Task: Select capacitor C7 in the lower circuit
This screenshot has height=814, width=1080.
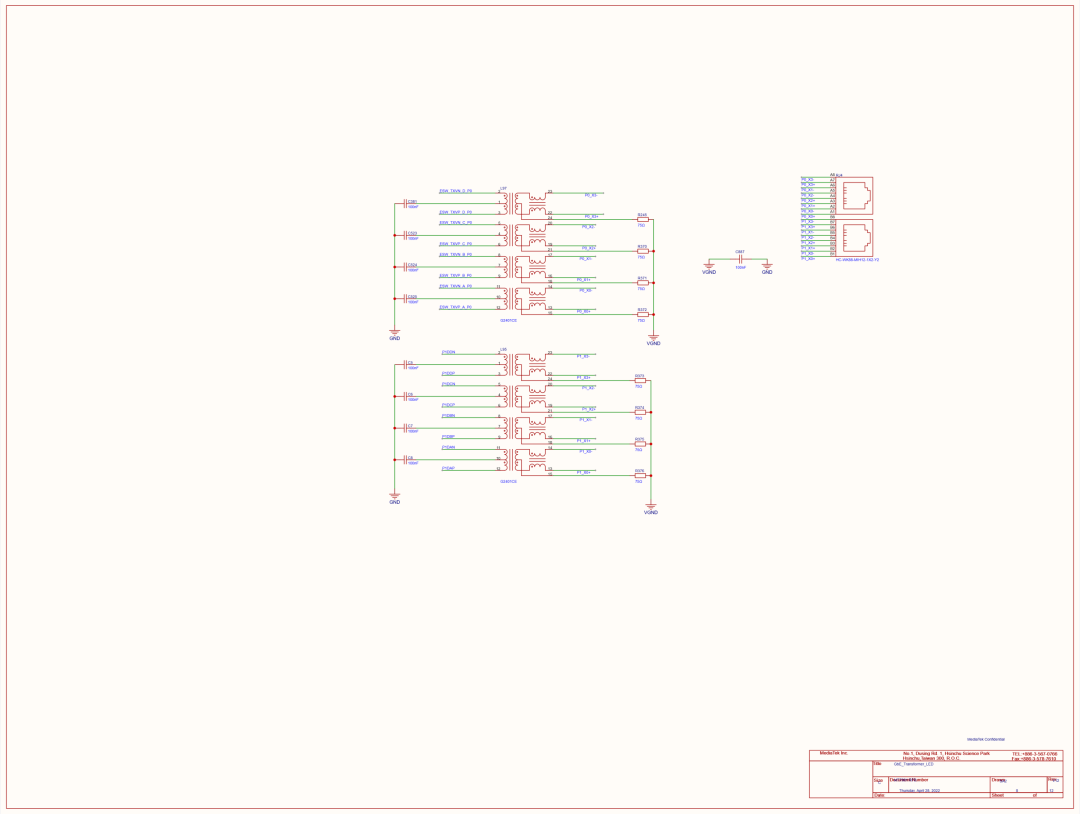Action: point(405,428)
